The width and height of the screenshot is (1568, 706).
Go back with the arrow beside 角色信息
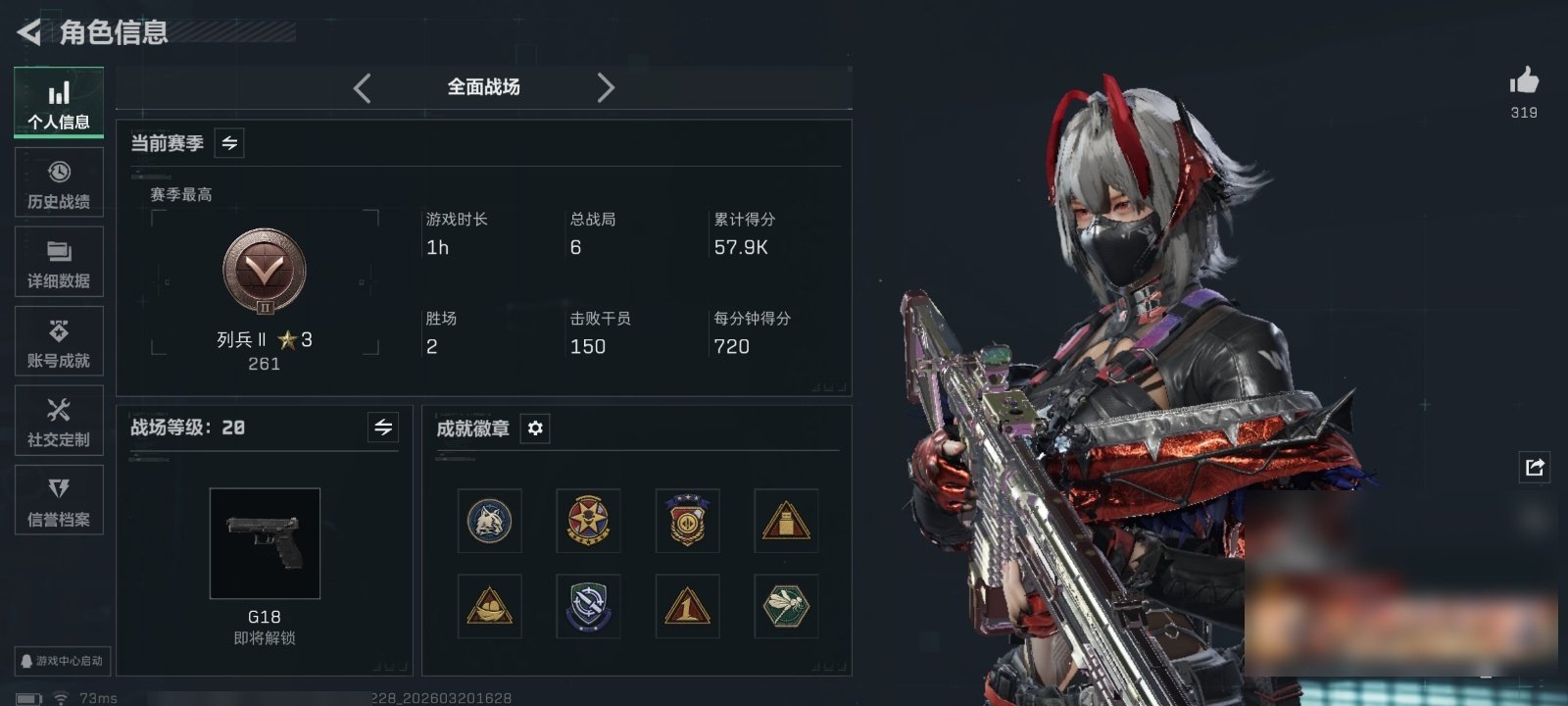29,32
